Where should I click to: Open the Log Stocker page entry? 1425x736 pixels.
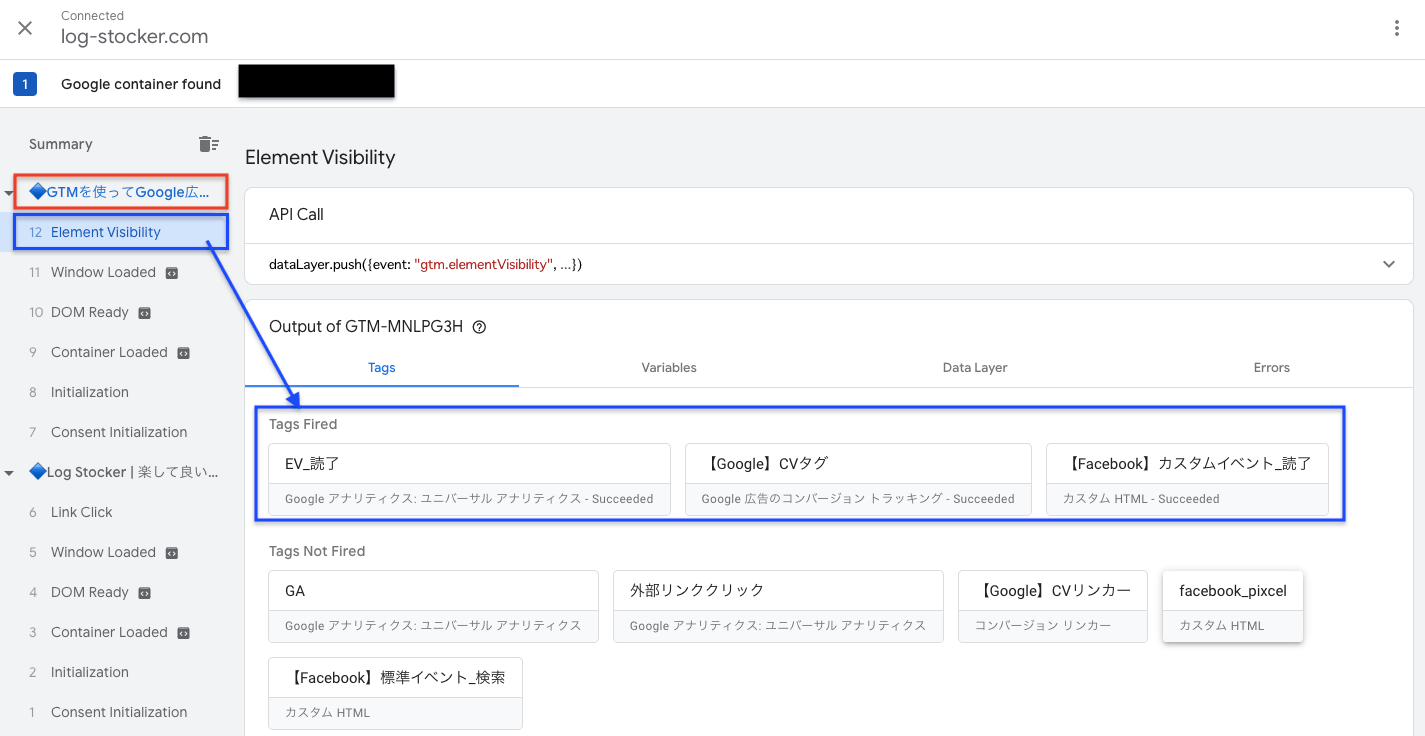click(123, 472)
